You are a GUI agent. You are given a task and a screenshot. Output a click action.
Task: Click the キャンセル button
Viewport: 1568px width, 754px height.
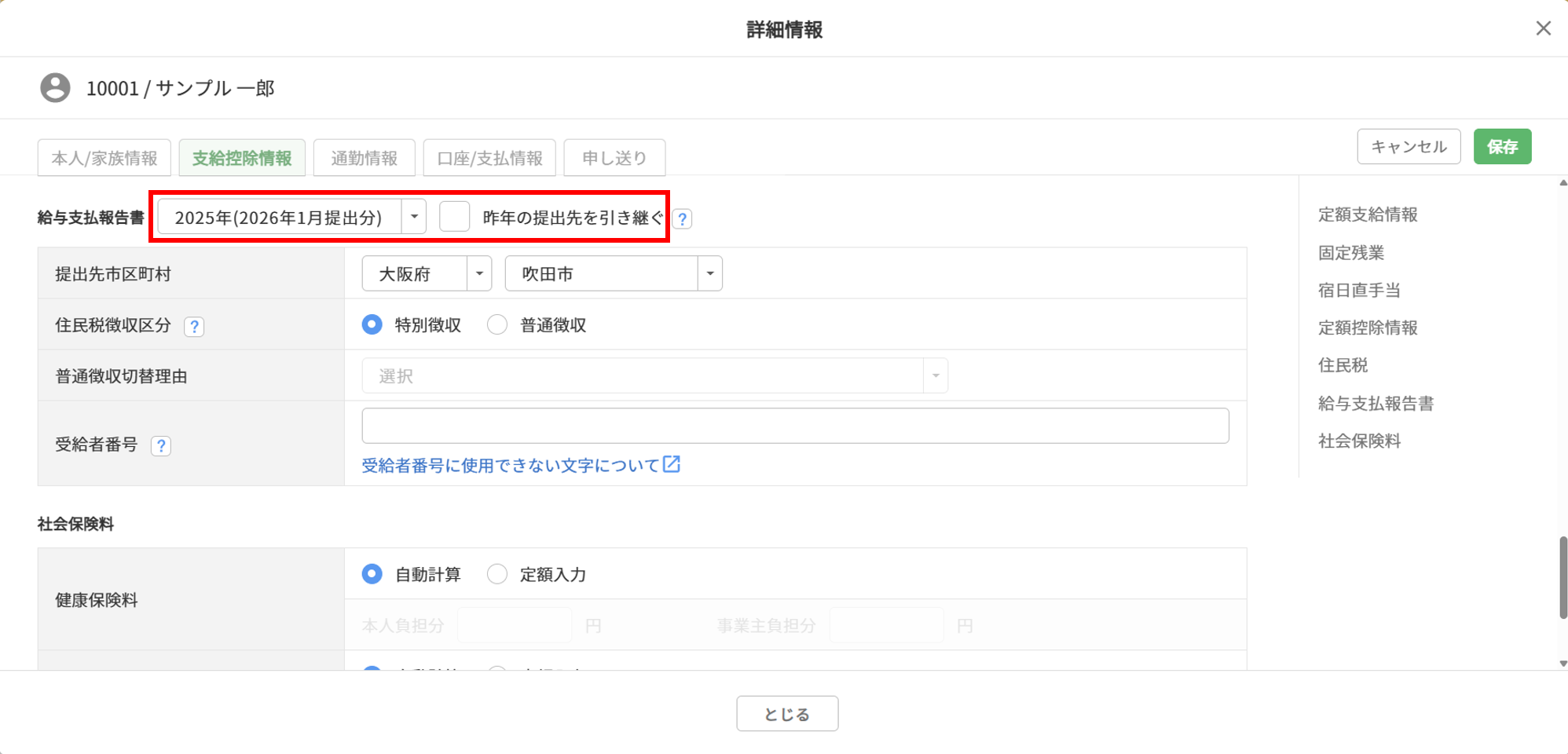point(1409,146)
